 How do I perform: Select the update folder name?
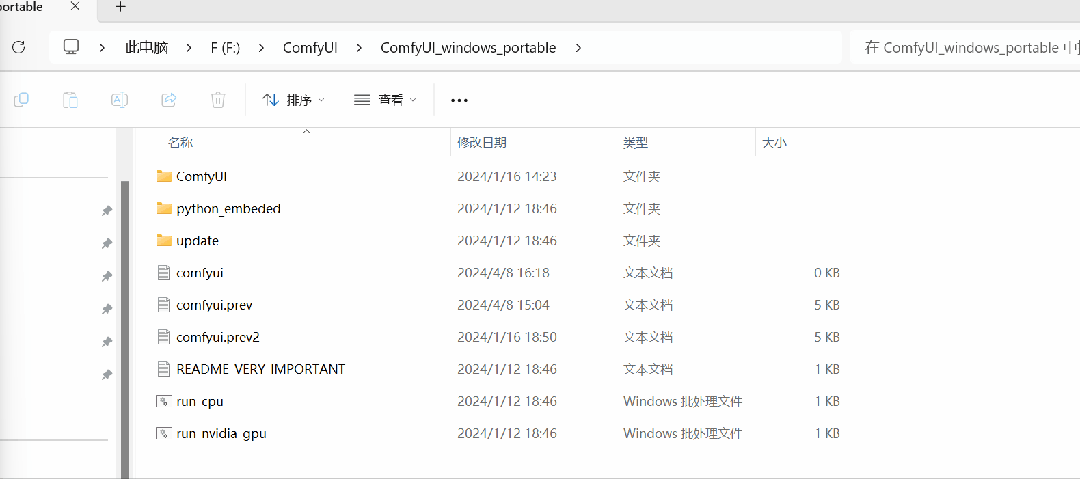coord(198,241)
